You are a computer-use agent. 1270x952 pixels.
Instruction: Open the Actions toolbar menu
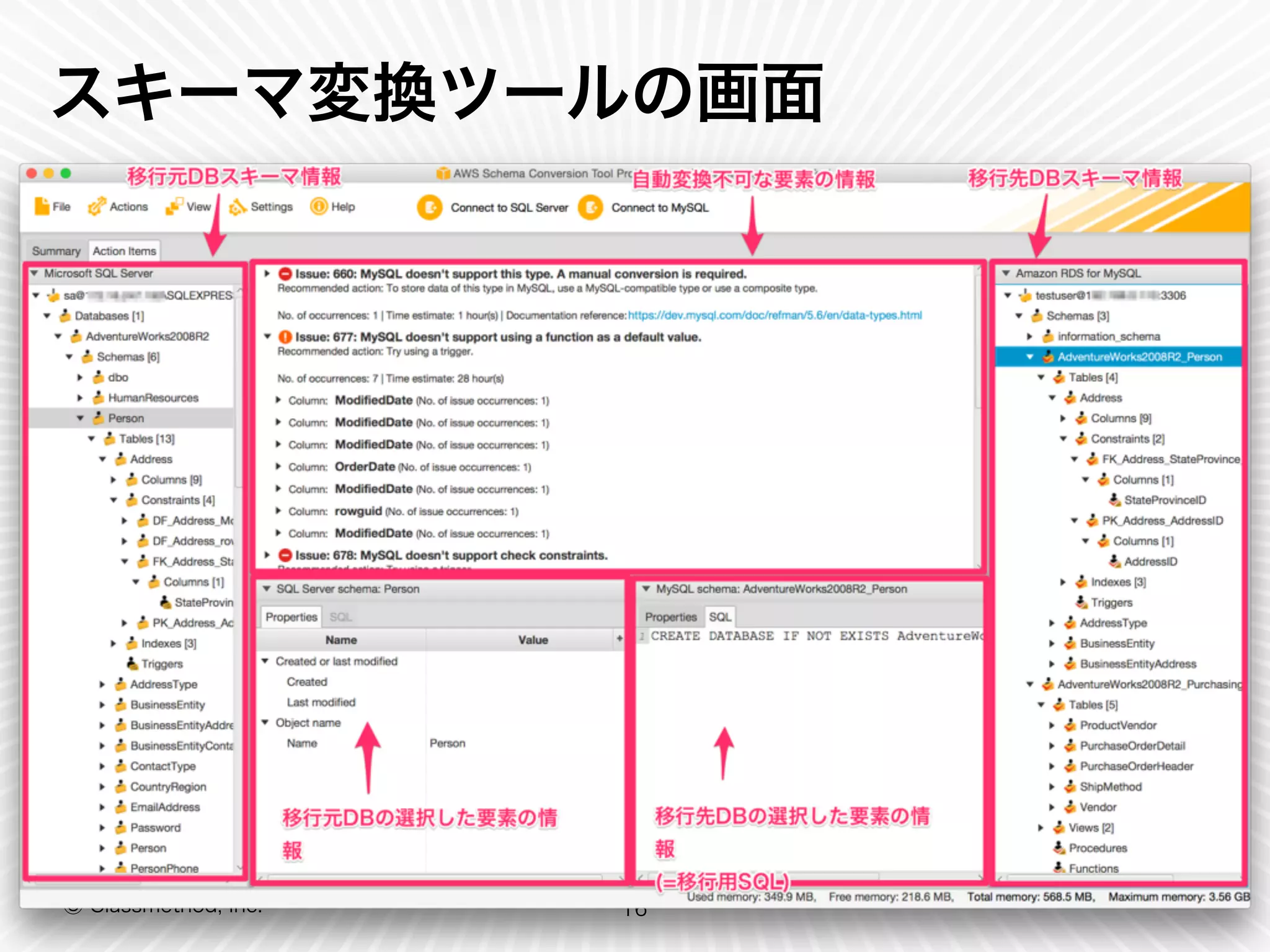click(x=118, y=206)
